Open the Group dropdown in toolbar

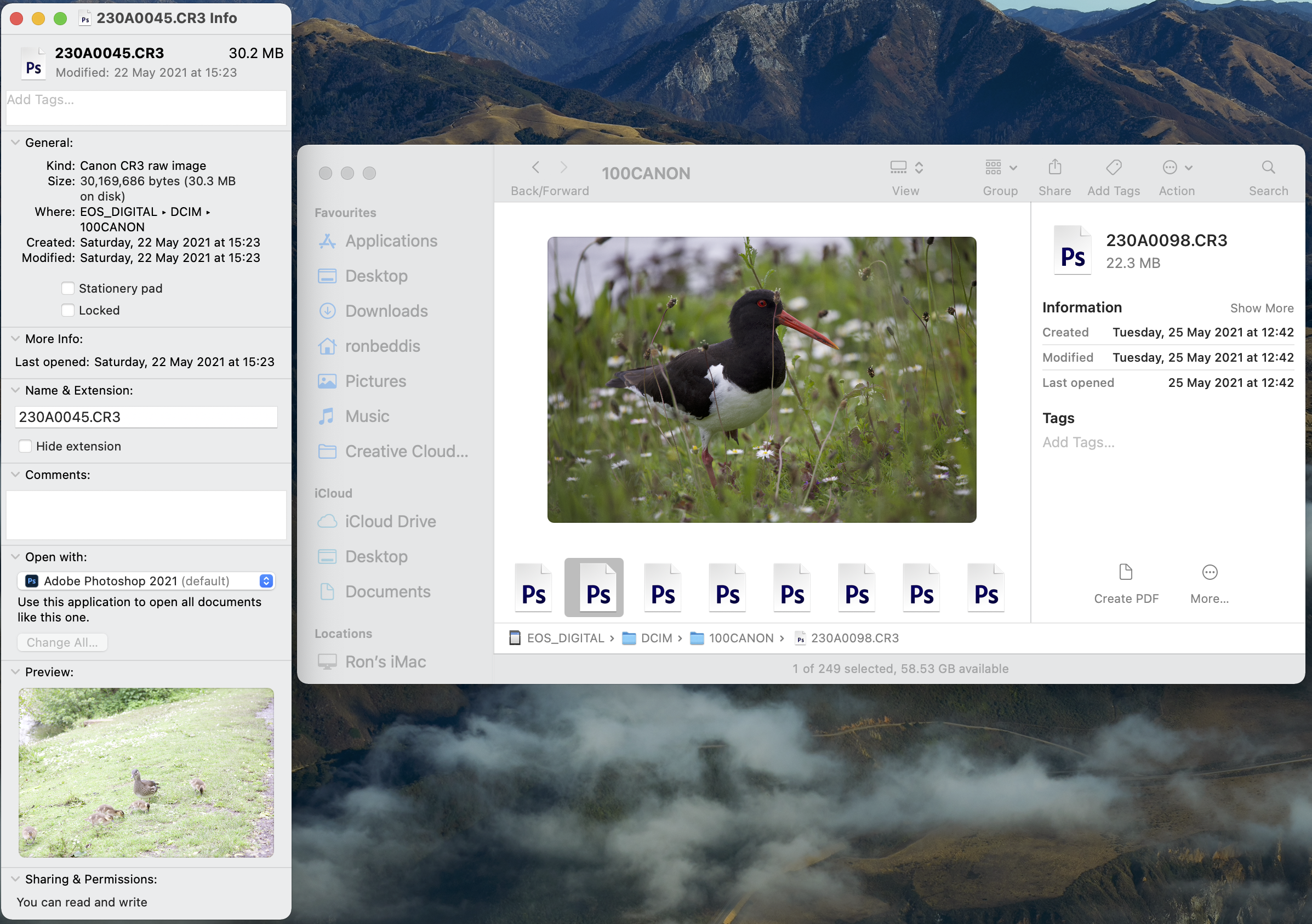coord(1000,168)
